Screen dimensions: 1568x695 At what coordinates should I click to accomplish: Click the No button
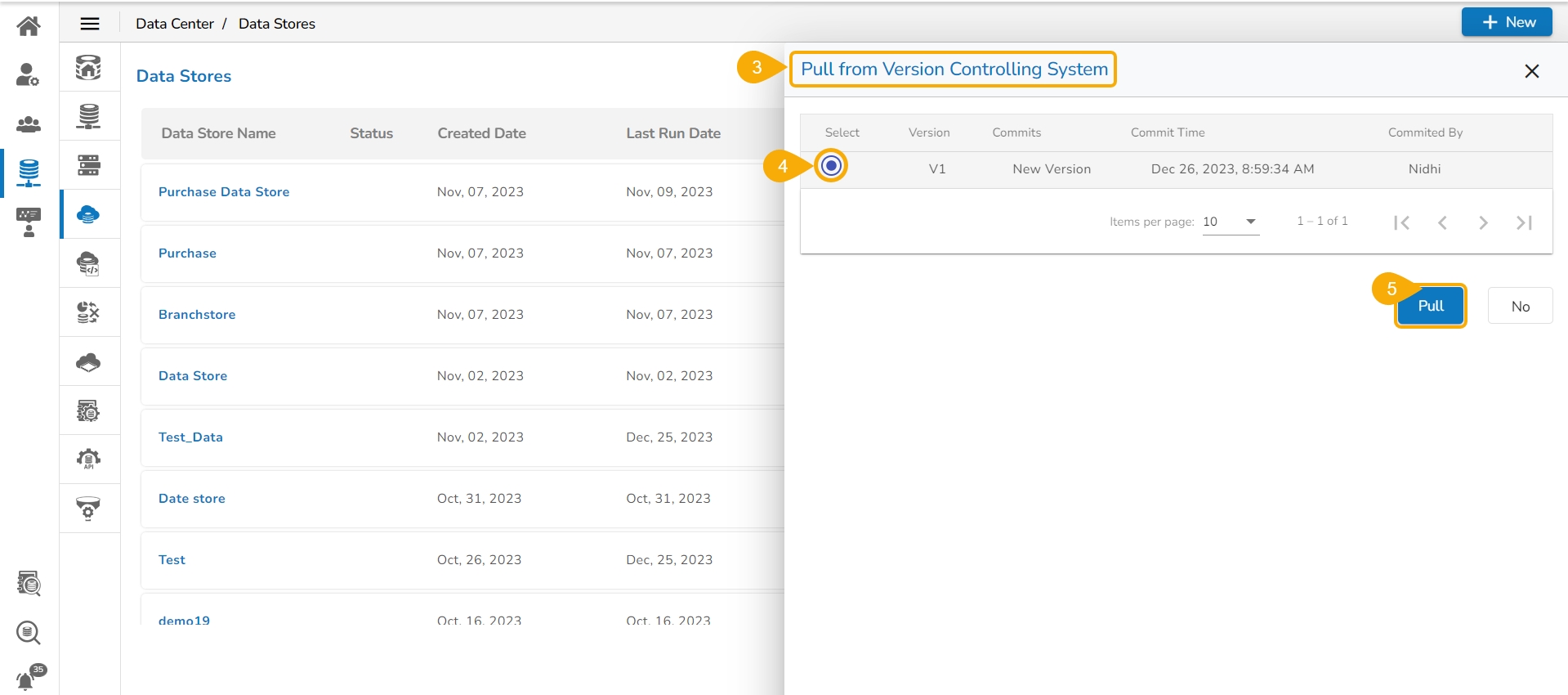coord(1521,307)
